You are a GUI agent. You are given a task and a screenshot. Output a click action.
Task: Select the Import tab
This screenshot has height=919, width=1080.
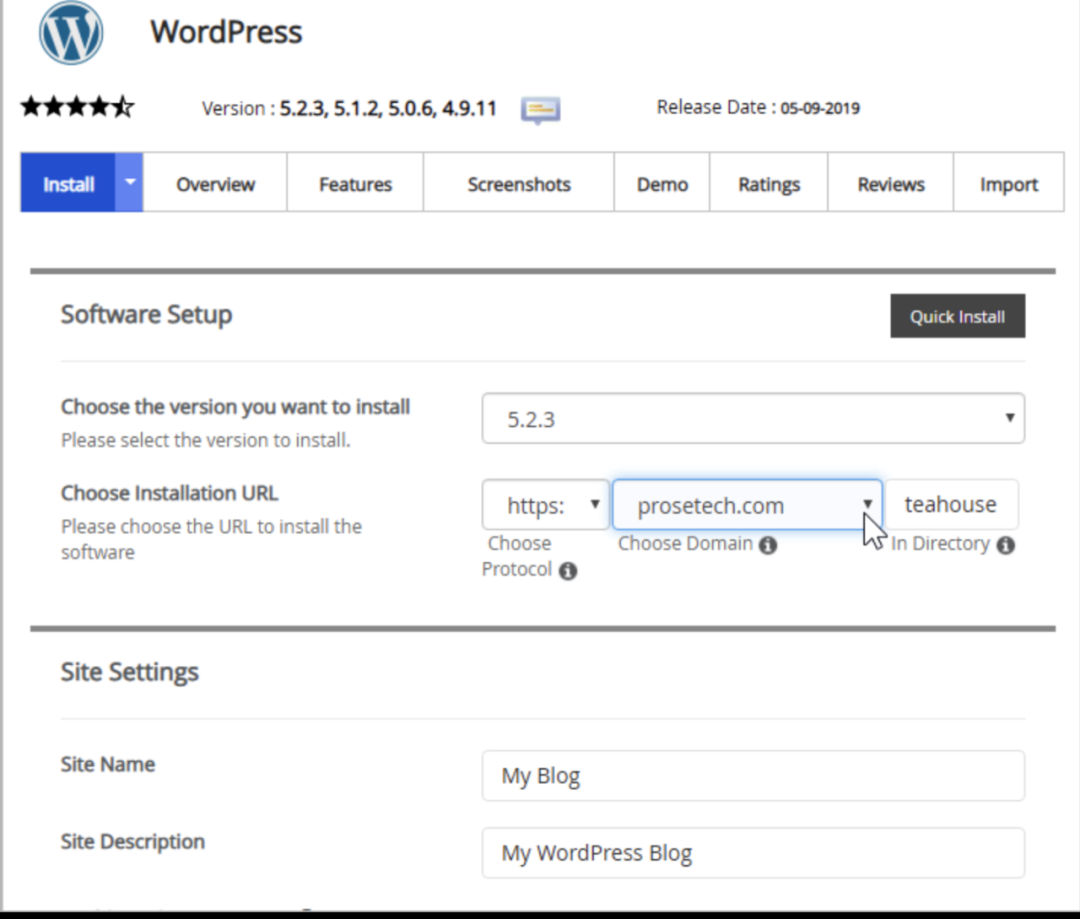coord(1008,184)
